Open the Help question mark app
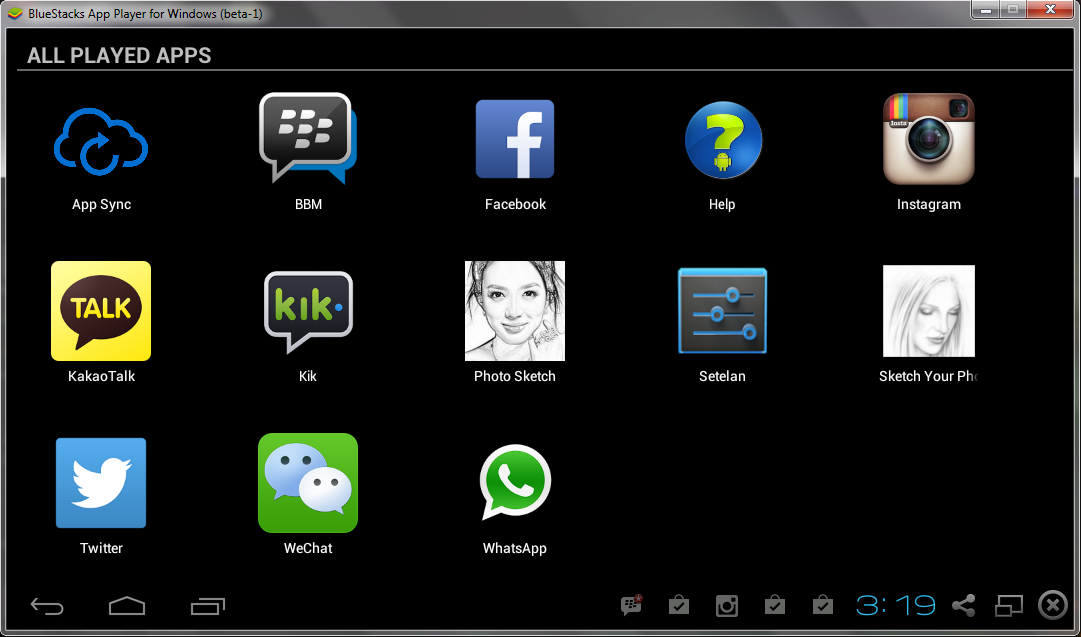1081x637 pixels. click(x=723, y=140)
